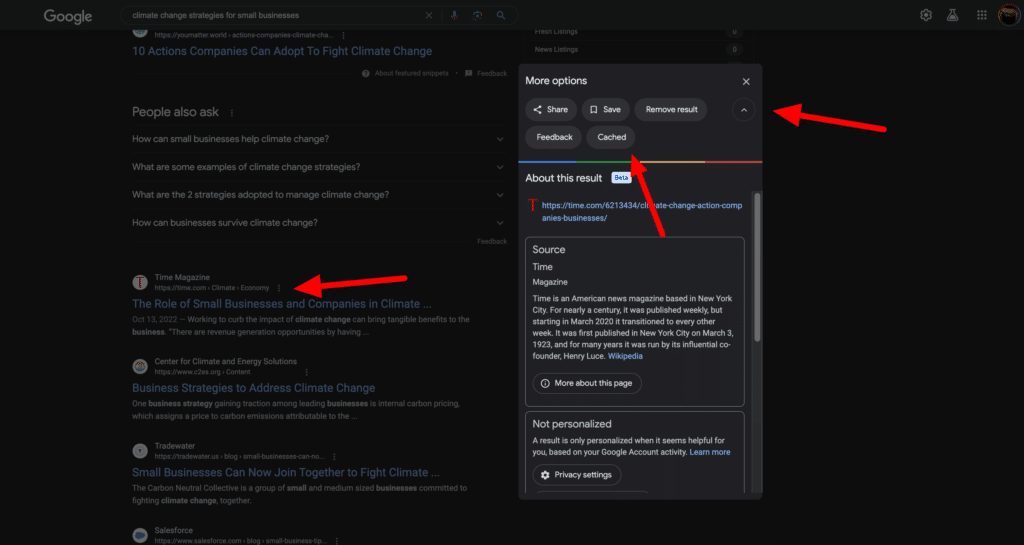This screenshot has height=545, width=1024.
Task: Open three-dot menu beside Tradewater result
Action: pos(334,457)
